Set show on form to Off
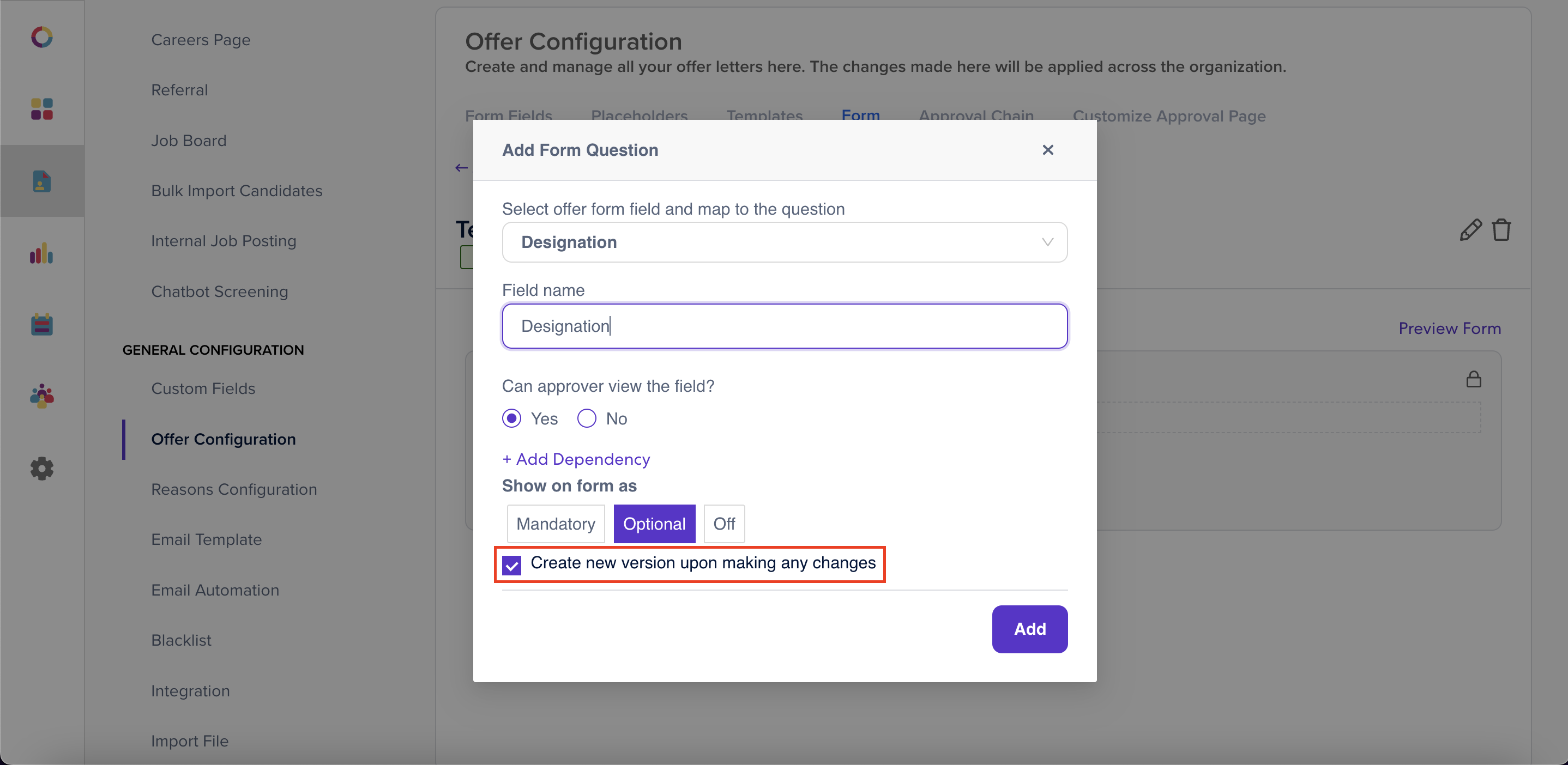Image resolution: width=1568 pixels, height=765 pixels. coord(723,524)
